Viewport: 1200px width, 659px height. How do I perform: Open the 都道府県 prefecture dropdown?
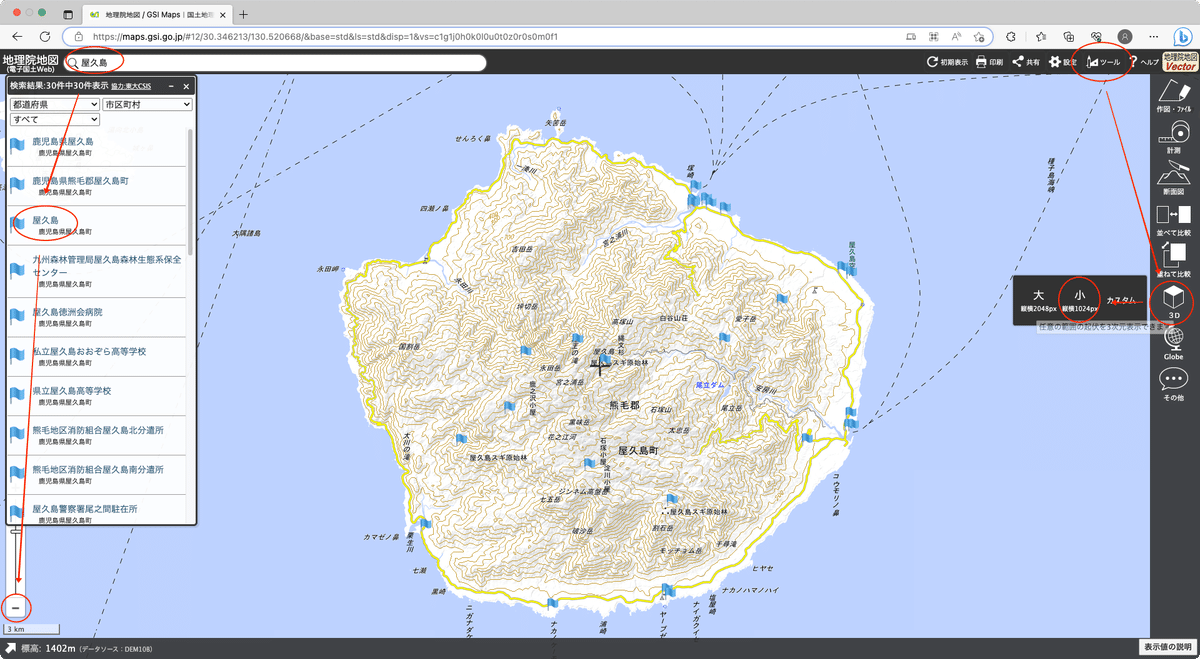click(54, 104)
